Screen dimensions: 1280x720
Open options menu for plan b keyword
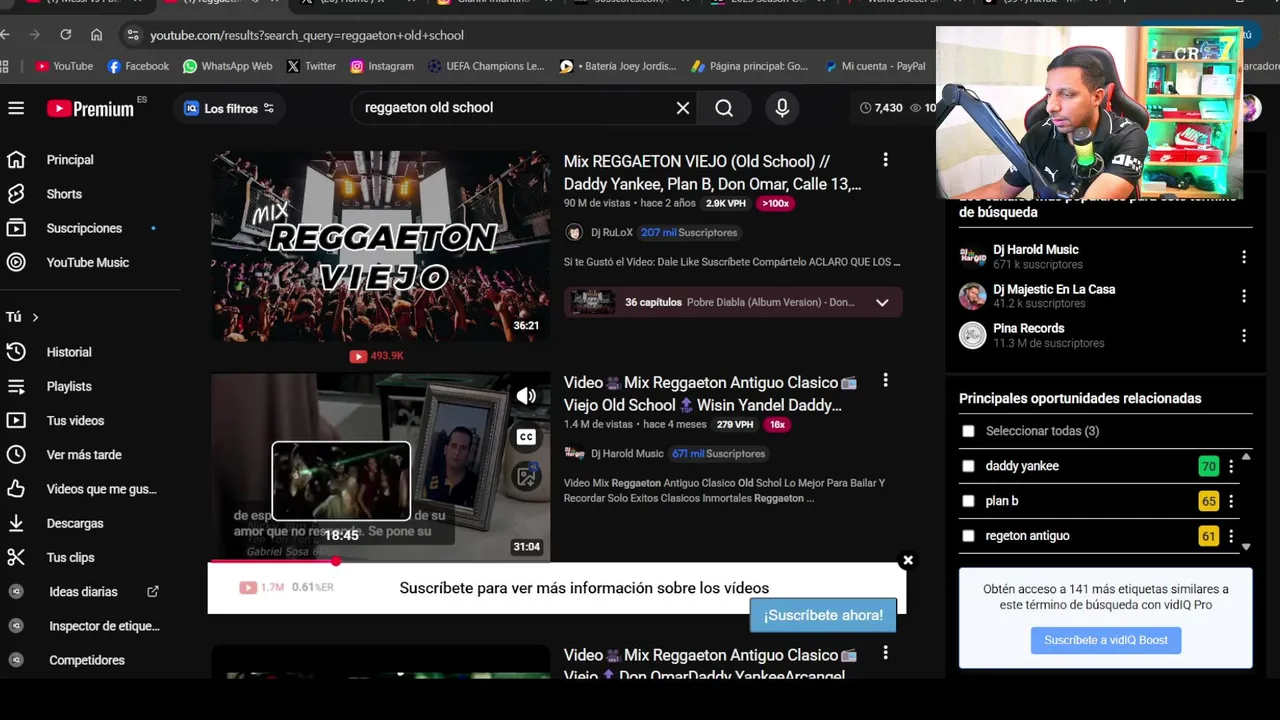coord(1231,501)
